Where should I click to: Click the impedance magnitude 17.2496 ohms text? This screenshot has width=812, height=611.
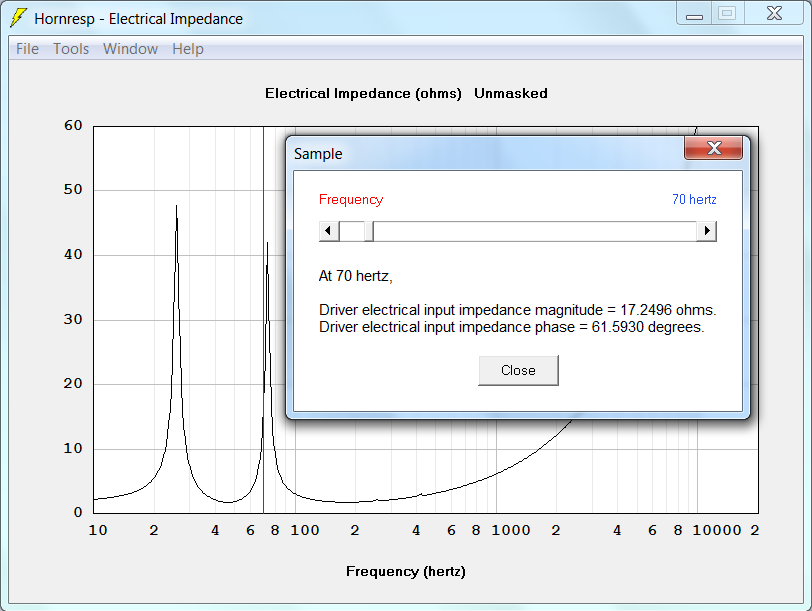(517, 310)
